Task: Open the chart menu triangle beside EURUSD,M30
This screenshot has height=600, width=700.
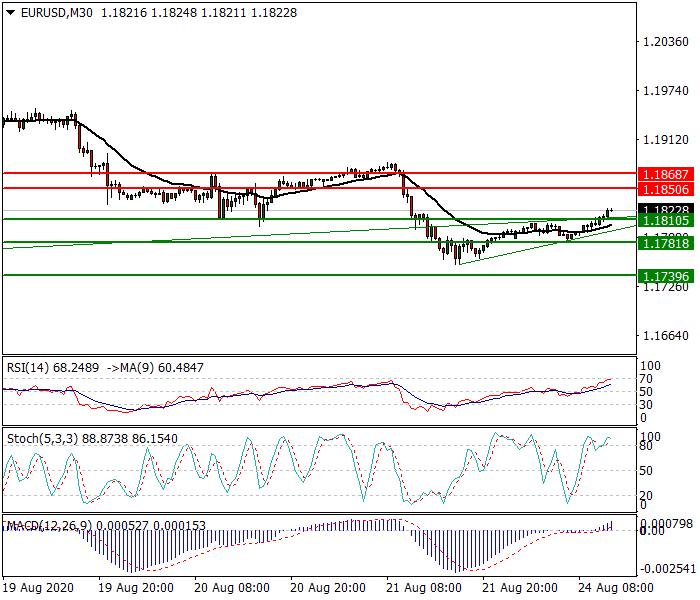Action: [11, 13]
